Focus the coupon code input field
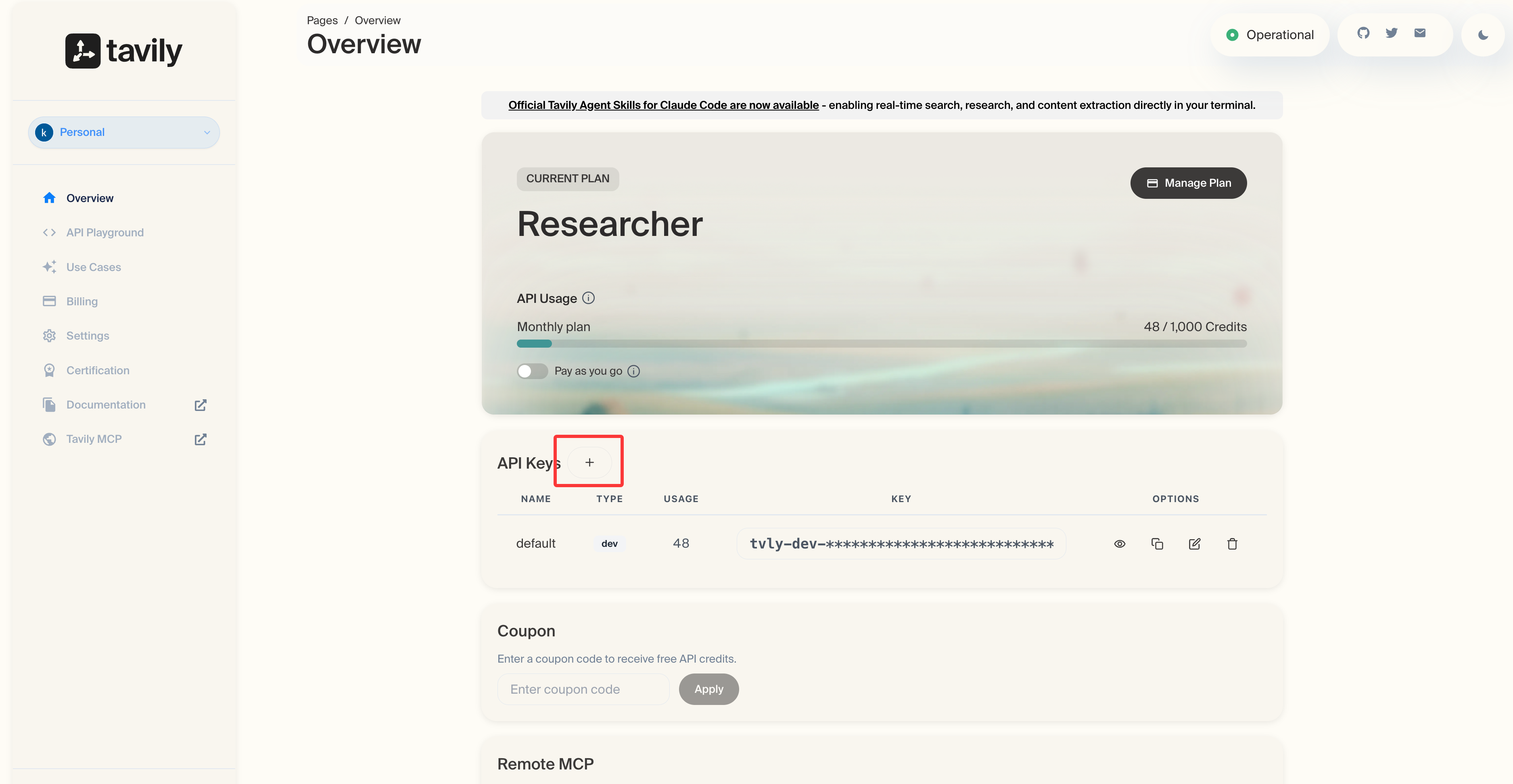This screenshot has height=784, width=1513. click(583, 690)
